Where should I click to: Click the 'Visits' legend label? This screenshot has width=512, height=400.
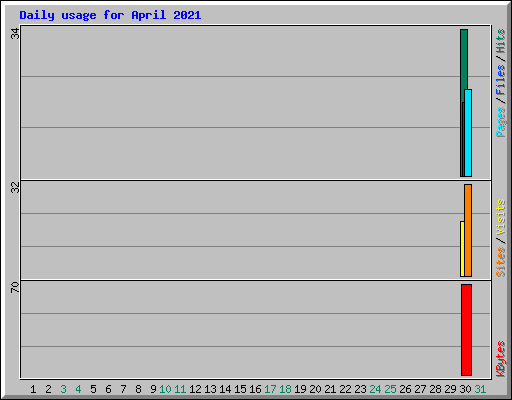(500, 217)
